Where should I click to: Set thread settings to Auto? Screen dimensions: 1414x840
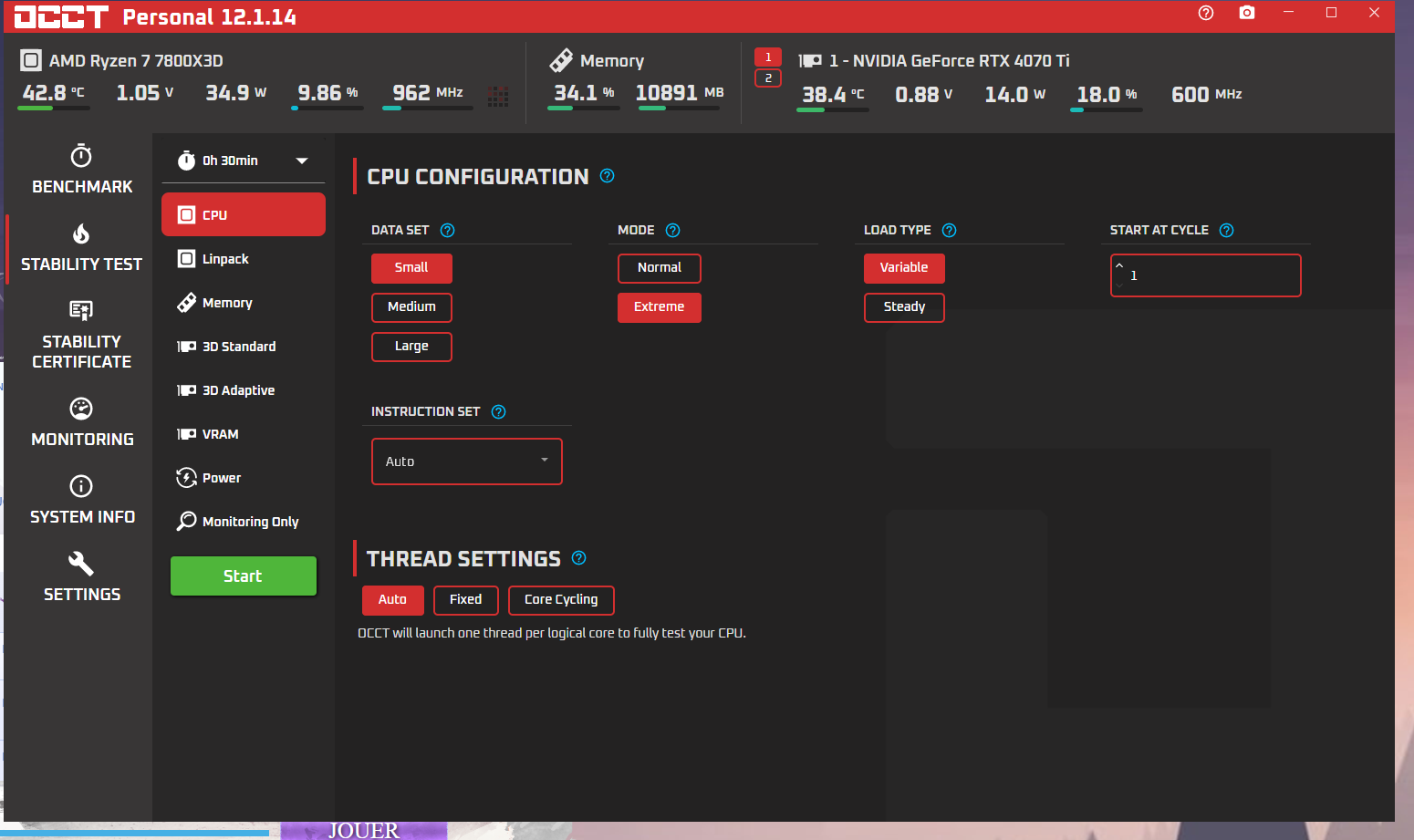pos(393,600)
